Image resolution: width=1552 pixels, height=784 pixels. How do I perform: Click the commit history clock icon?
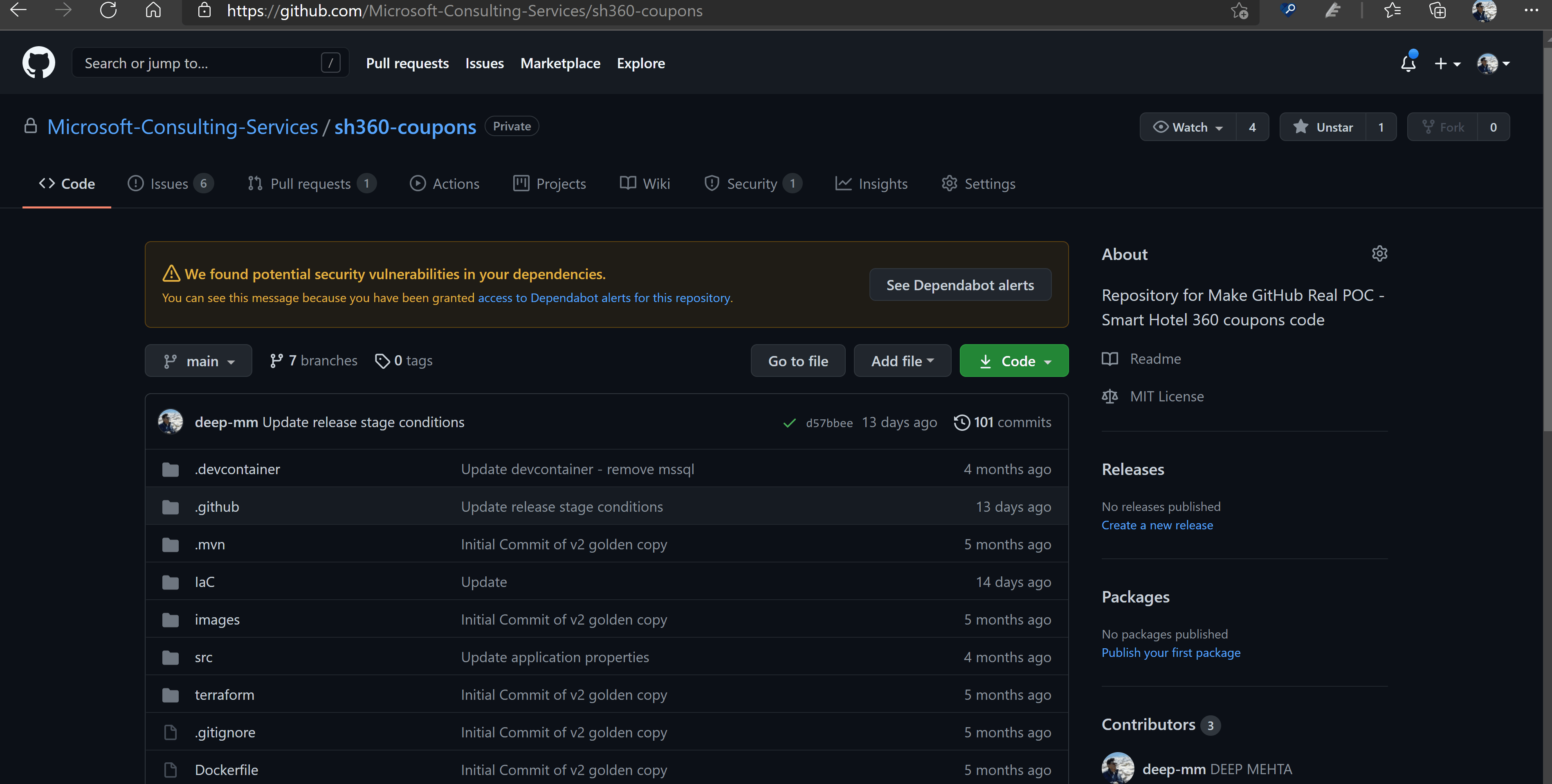pos(962,422)
